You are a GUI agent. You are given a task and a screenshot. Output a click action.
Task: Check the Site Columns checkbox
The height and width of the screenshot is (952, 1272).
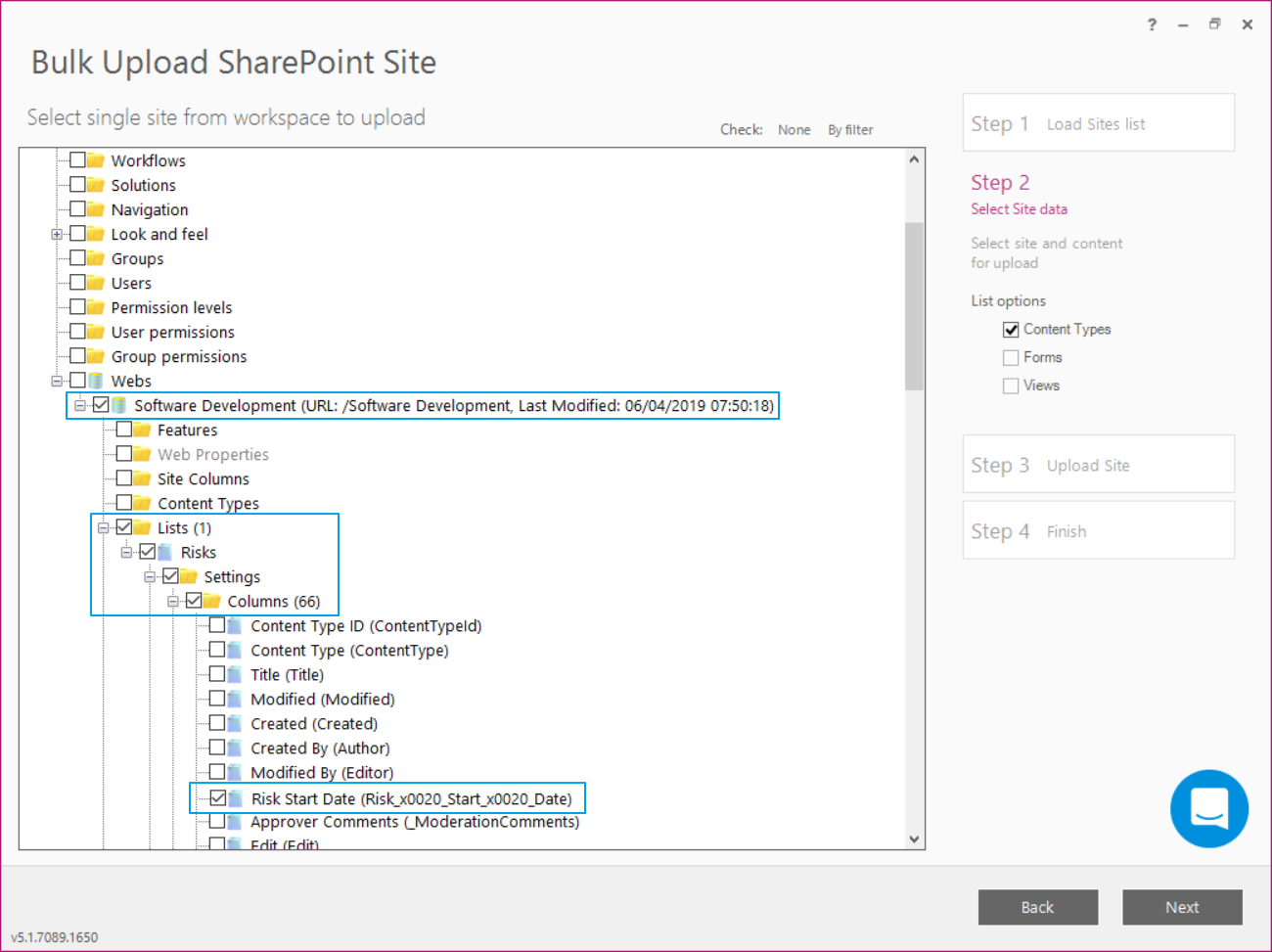(x=124, y=477)
